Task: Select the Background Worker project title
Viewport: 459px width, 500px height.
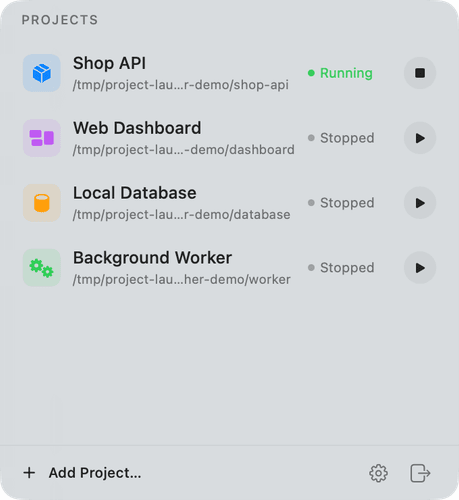Action: pos(152,258)
